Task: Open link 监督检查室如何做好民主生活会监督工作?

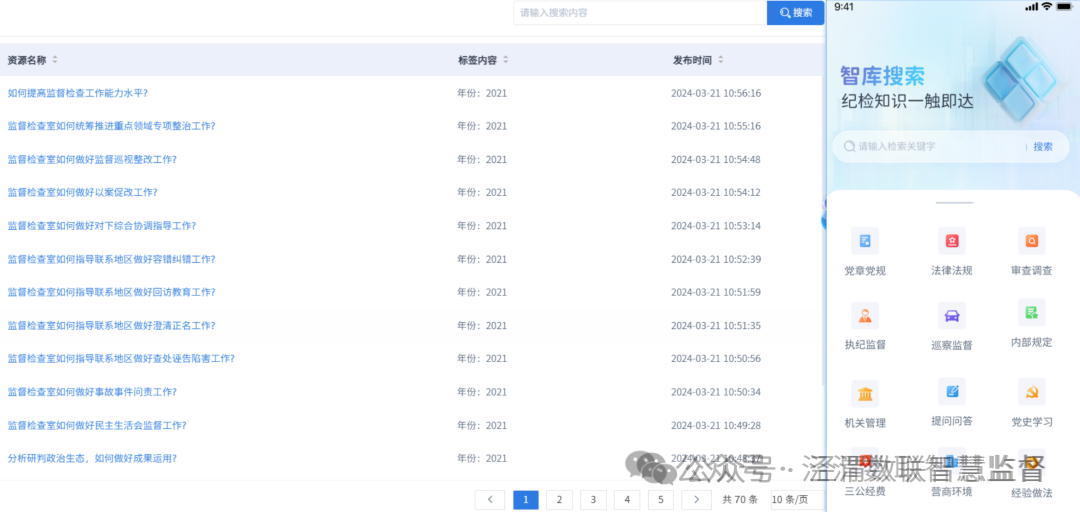Action: [97, 425]
